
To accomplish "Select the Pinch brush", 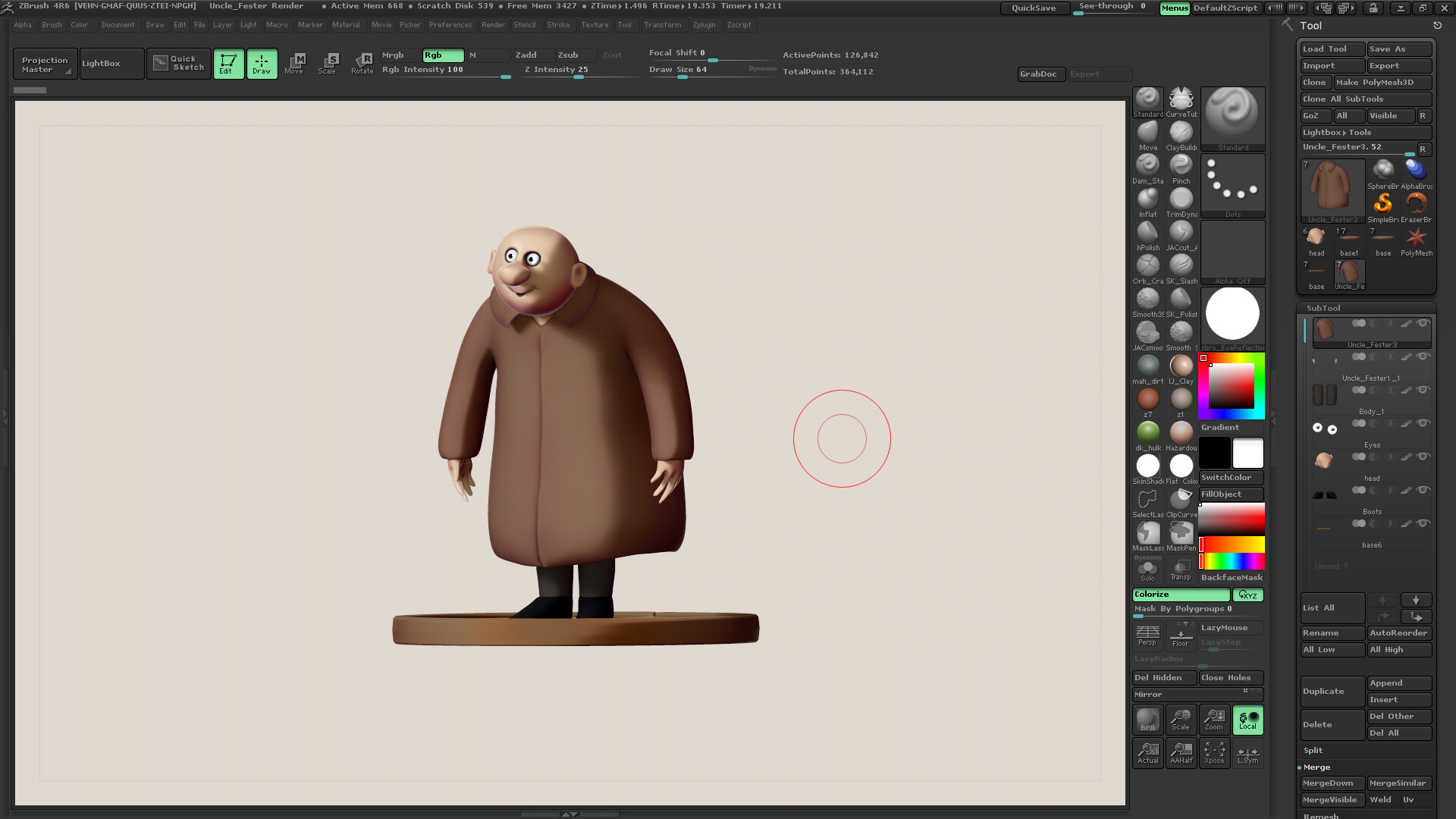I will click(x=1181, y=169).
